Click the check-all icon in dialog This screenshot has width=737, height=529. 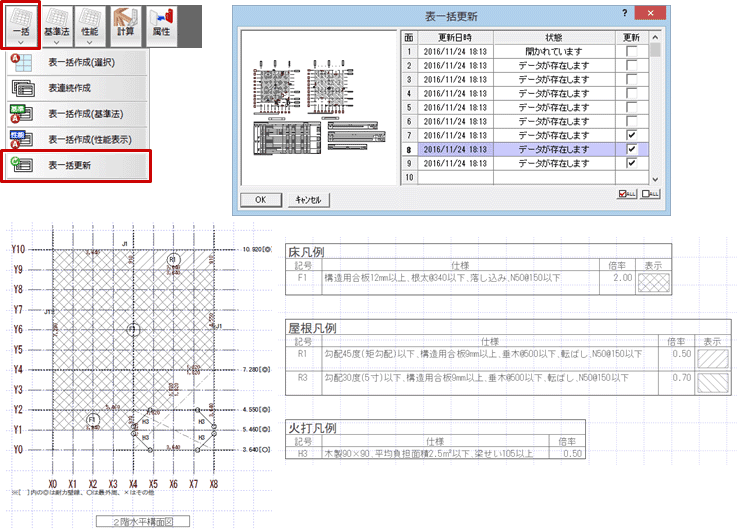click(x=625, y=194)
